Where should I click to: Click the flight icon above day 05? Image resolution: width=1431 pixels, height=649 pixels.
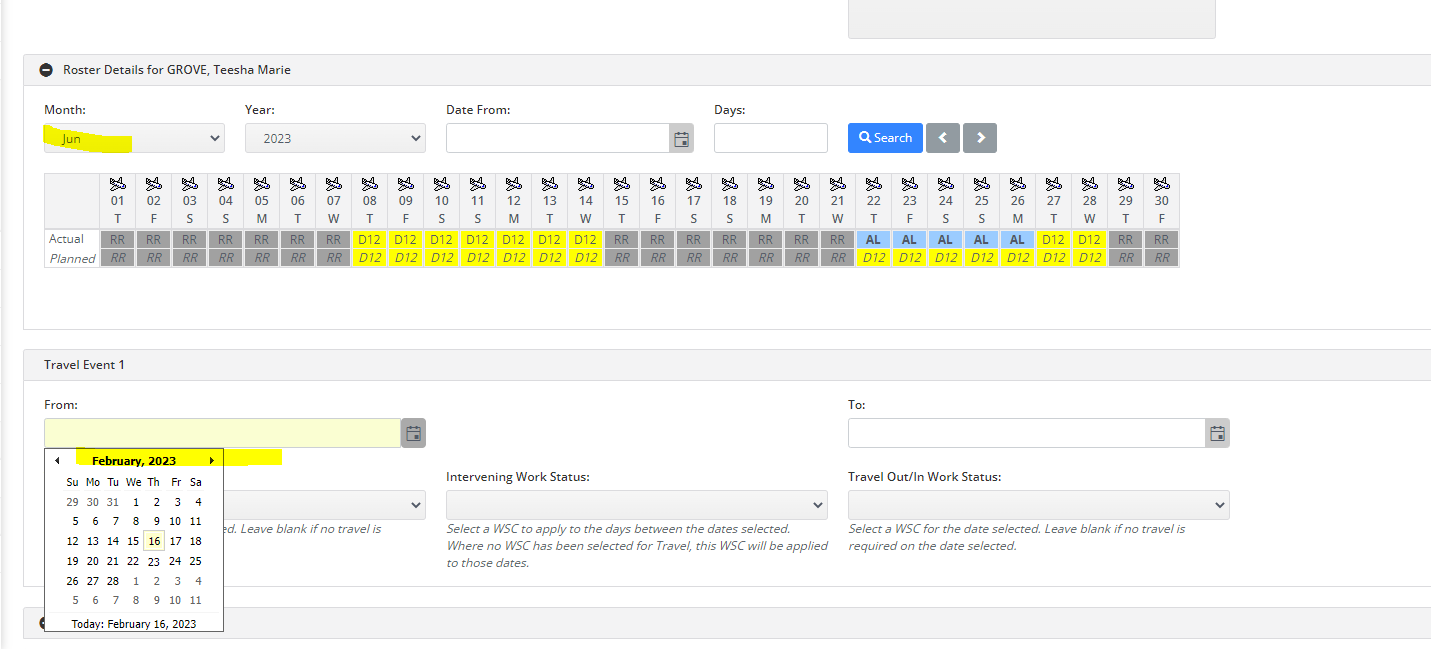point(262,184)
